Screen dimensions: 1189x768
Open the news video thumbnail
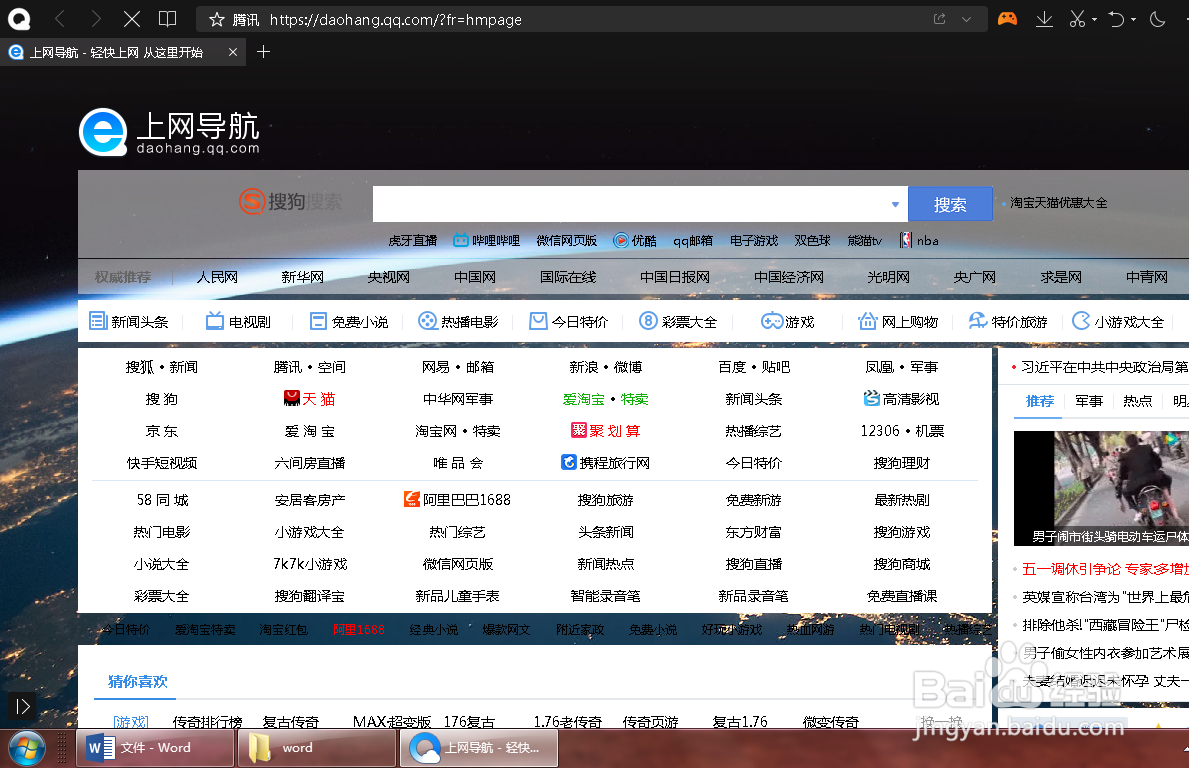click(x=1101, y=488)
